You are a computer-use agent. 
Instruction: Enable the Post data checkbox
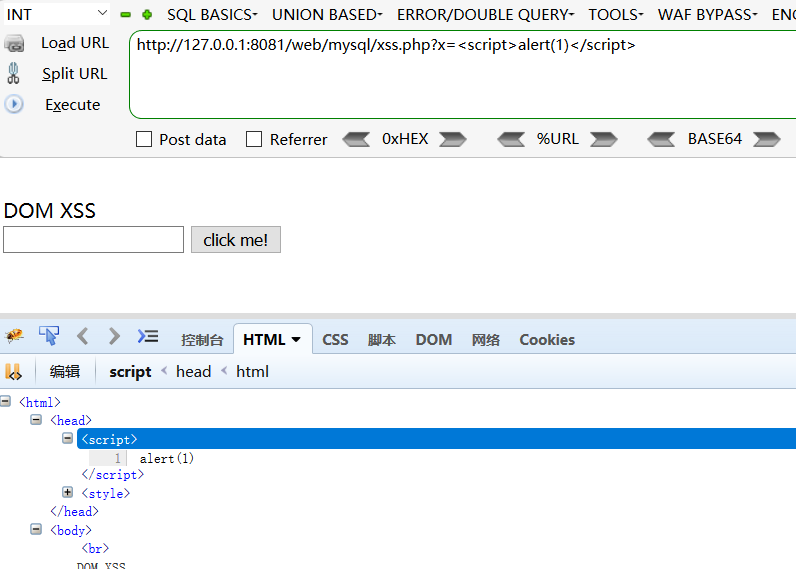pos(144,139)
